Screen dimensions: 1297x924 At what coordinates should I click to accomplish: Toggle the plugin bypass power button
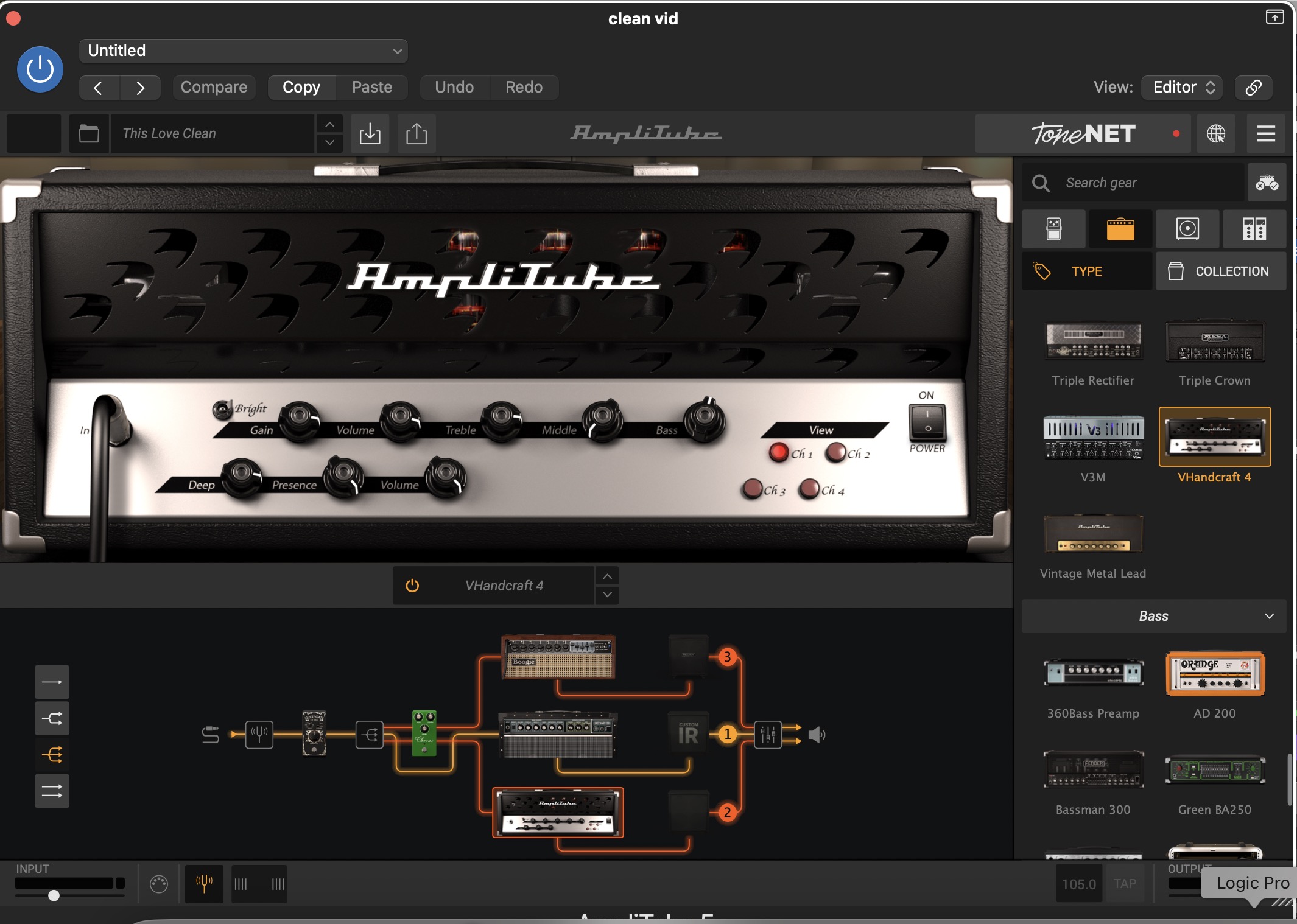click(40, 69)
